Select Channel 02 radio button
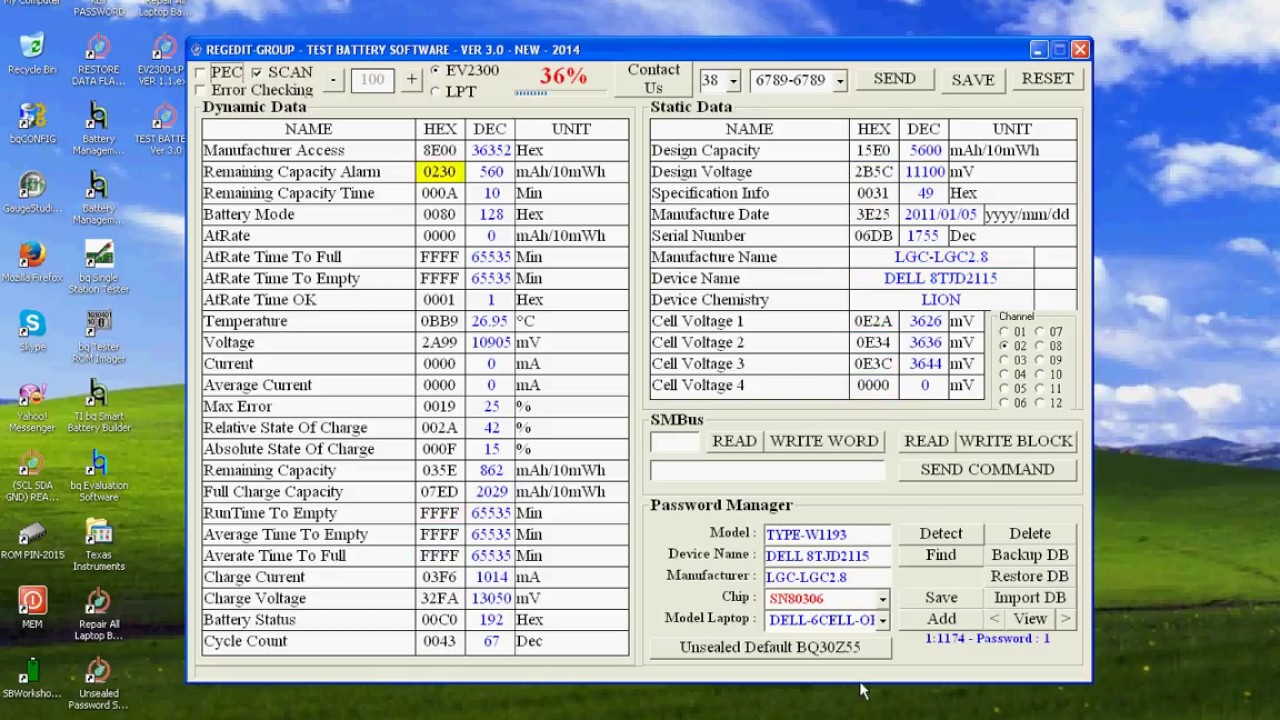The width and height of the screenshot is (1280, 720). point(1004,346)
